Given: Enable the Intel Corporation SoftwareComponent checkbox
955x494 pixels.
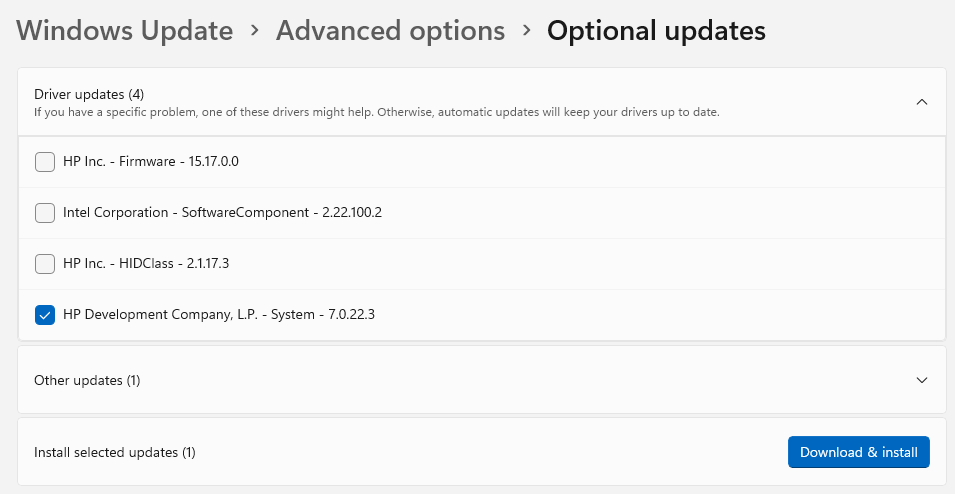Looking at the screenshot, I should point(45,213).
